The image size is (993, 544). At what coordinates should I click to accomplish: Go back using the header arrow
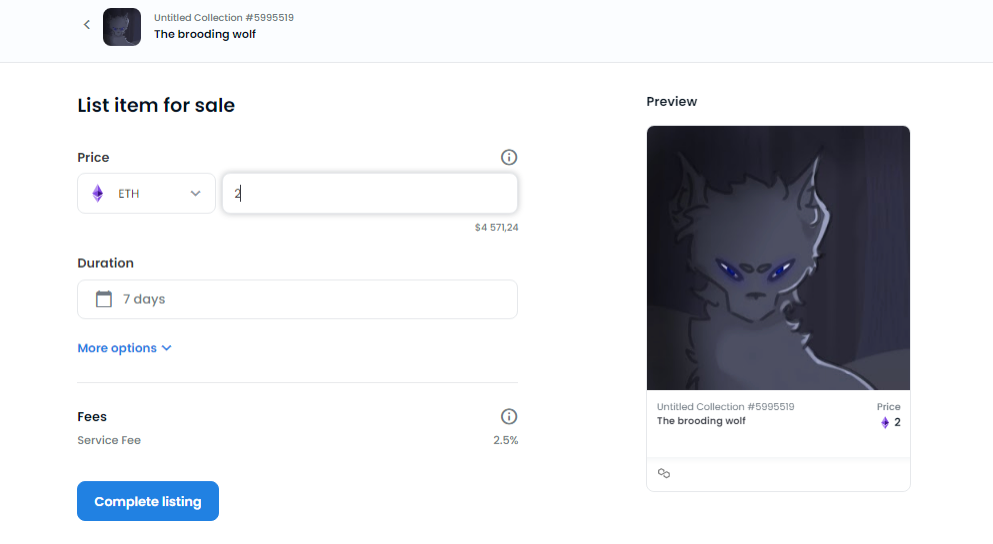coord(87,25)
